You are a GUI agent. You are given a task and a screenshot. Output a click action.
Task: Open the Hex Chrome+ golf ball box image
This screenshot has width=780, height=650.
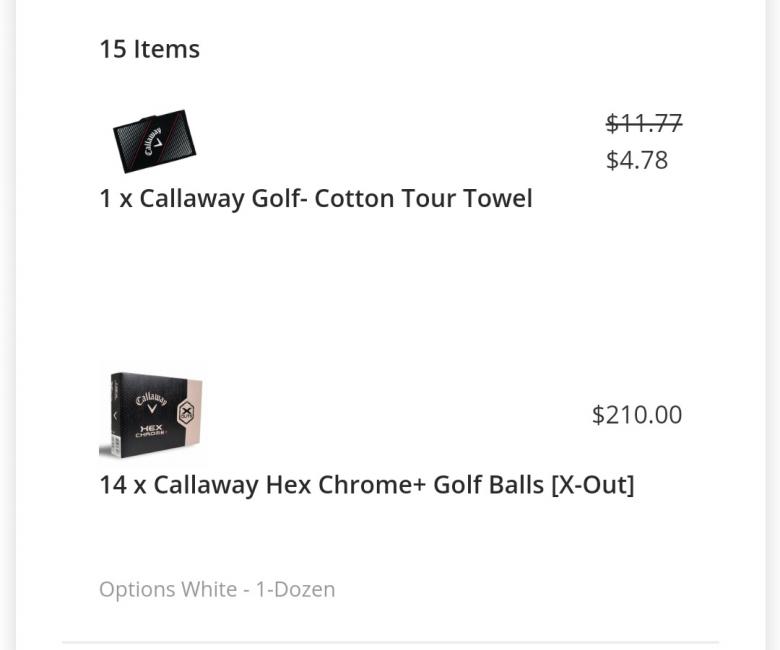[x=152, y=415]
